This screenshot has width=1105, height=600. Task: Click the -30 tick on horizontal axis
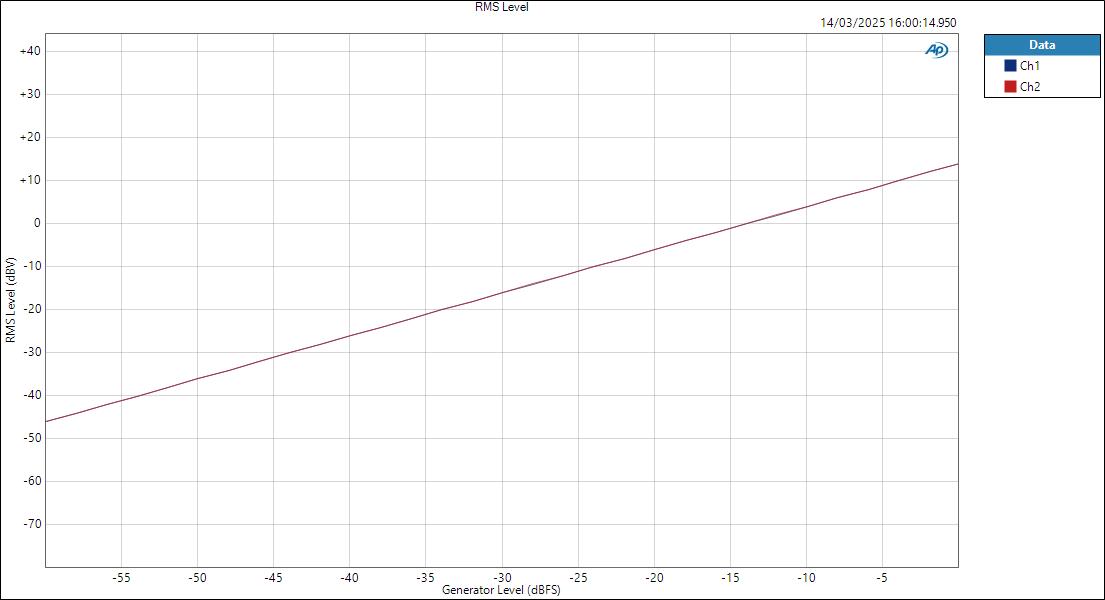tap(503, 577)
